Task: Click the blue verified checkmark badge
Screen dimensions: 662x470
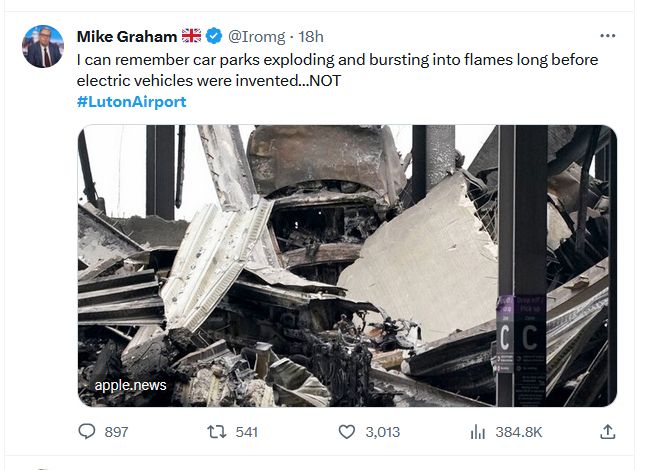Action: coord(214,37)
